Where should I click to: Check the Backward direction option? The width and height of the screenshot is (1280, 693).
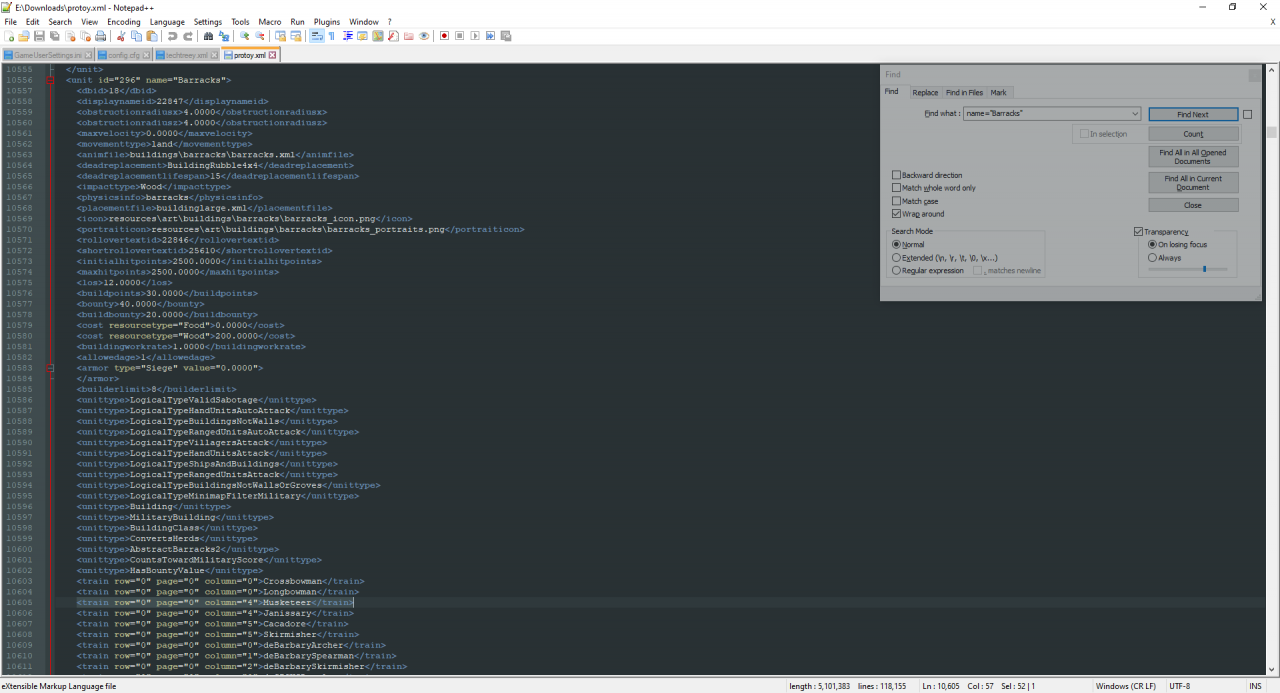(x=897, y=175)
